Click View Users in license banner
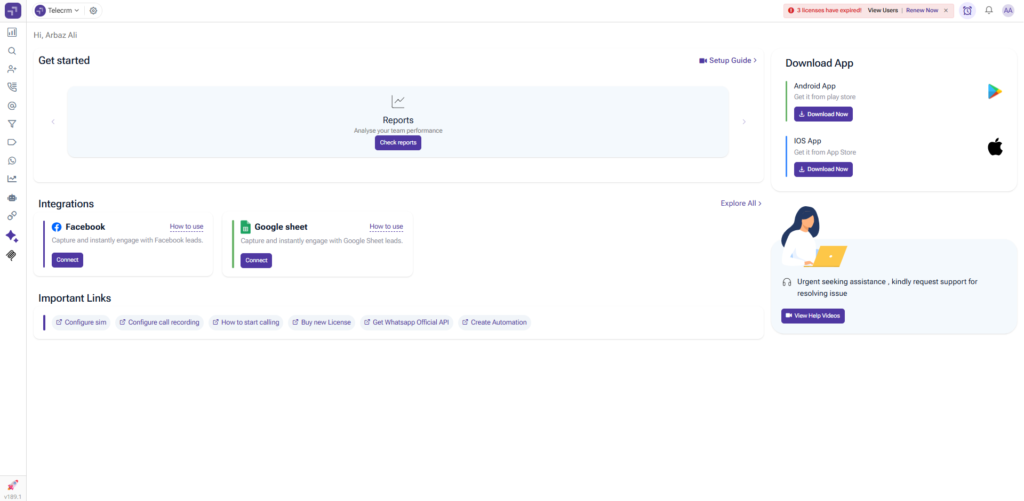Image resolution: width=1024 pixels, height=501 pixels. (883, 10)
